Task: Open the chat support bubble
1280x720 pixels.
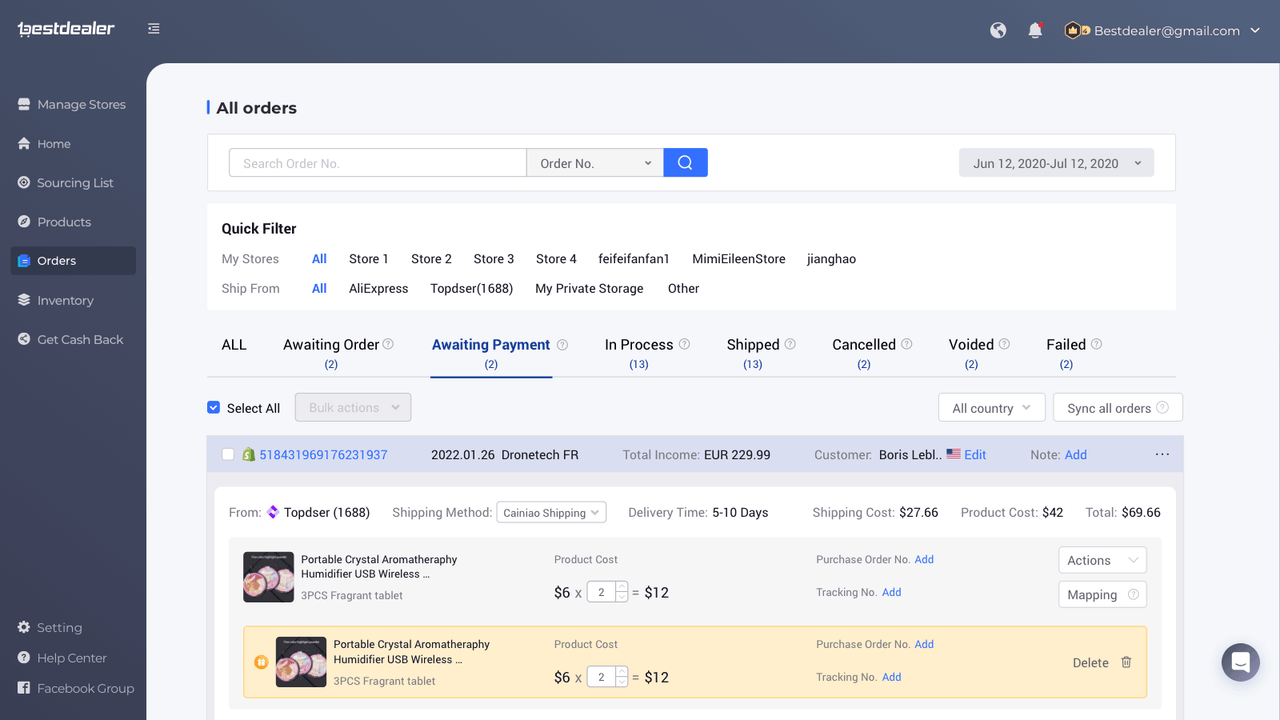Action: click(x=1240, y=662)
